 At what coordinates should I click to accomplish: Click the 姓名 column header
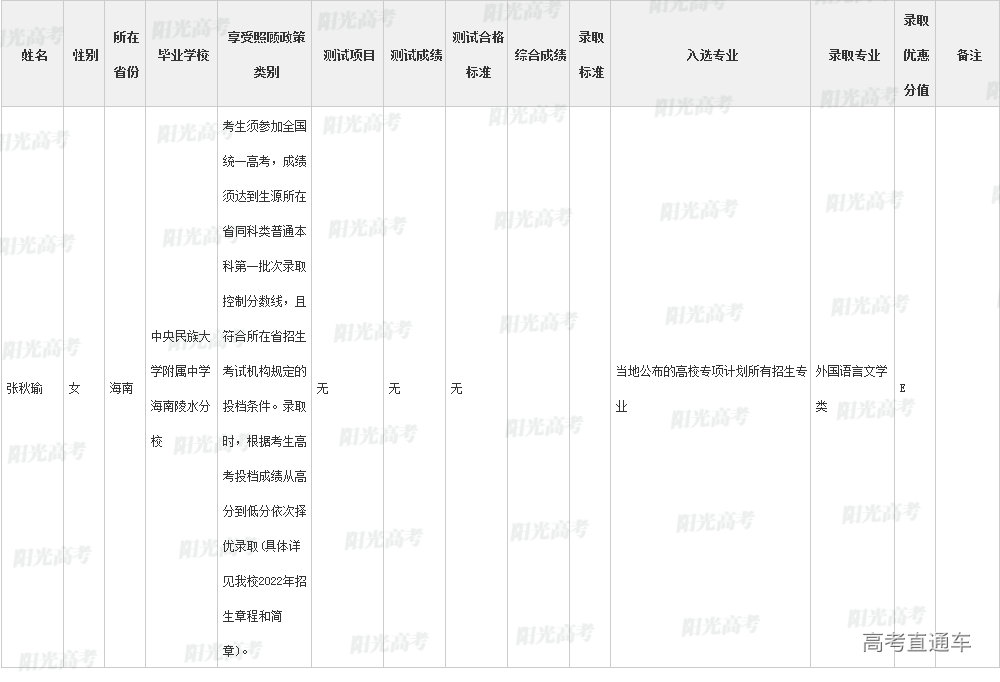pyautogui.click(x=35, y=55)
